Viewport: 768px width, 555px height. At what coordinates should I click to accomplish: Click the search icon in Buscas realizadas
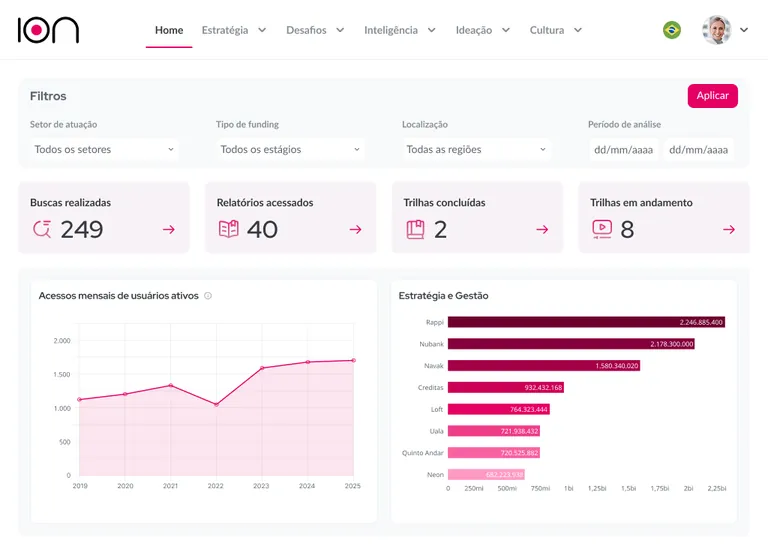[x=42, y=229]
